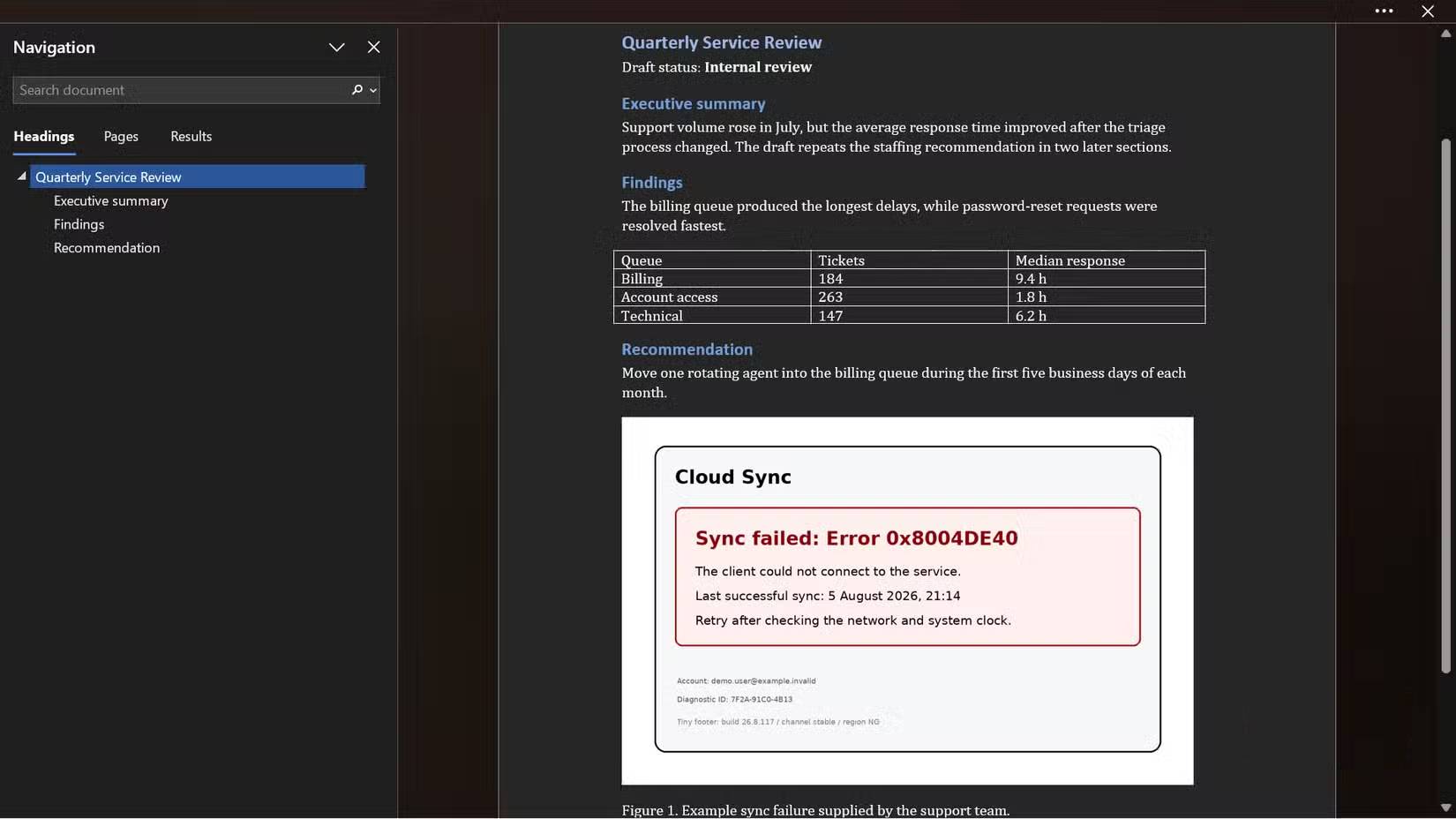Click the 'Diagnostic ID: 7F2A-91C0-4B13' line

click(734, 699)
